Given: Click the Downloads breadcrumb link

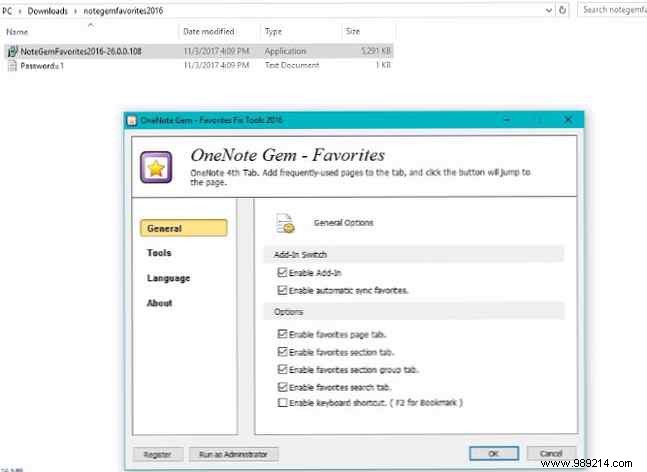Looking at the screenshot, I should click(x=47, y=11).
